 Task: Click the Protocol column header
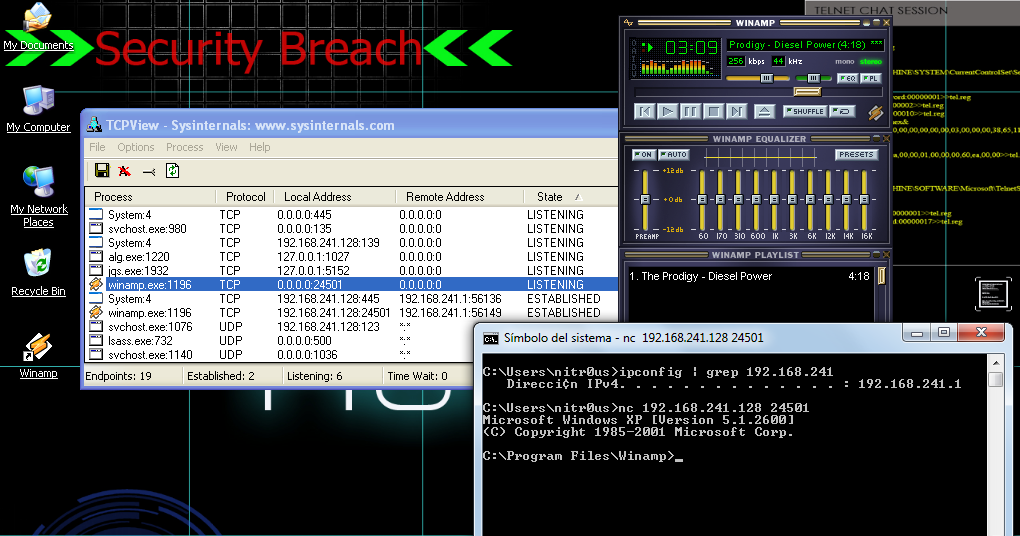coord(245,196)
